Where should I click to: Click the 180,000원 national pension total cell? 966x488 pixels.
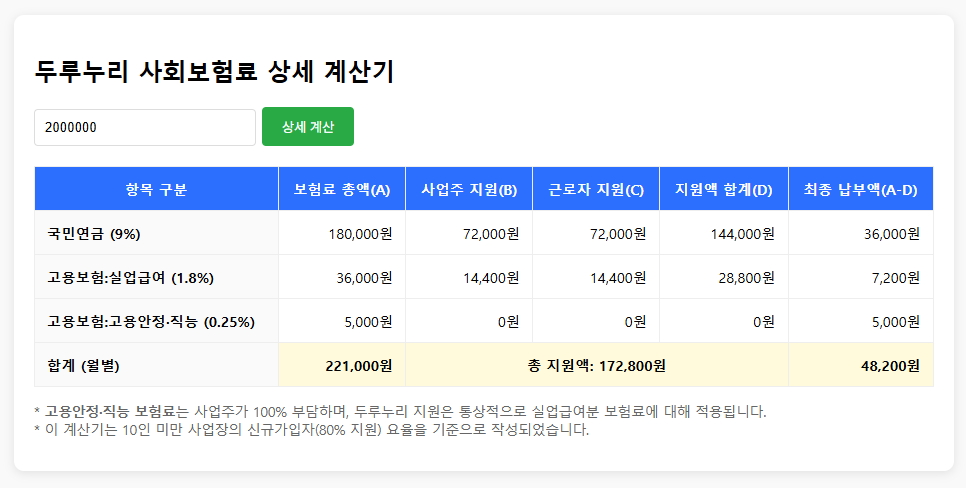coord(360,233)
